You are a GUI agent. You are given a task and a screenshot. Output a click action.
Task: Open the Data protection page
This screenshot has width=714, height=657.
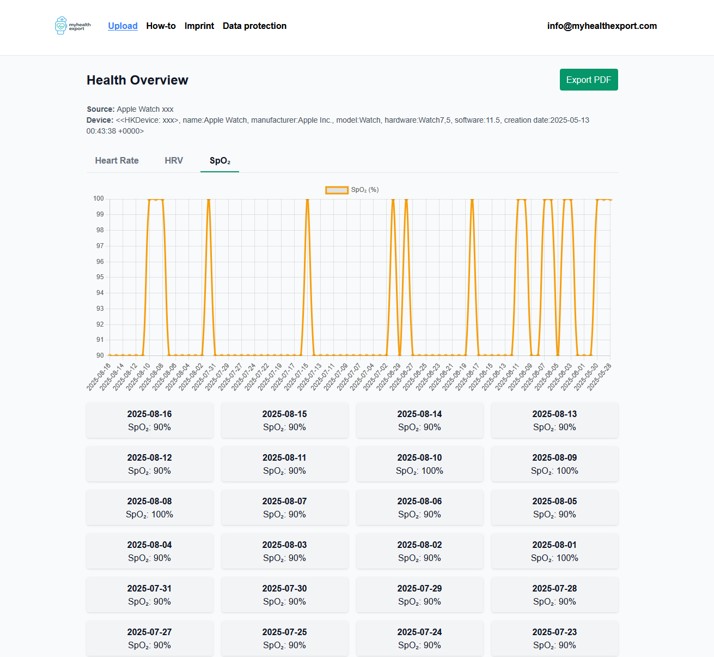coord(254,26)
